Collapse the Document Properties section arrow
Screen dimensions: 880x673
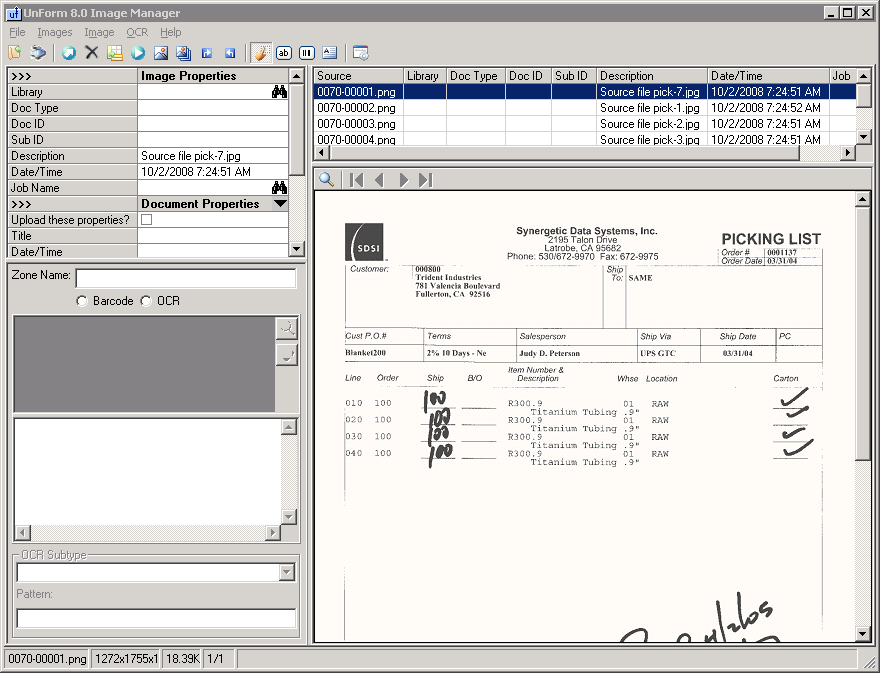point(280,204)
